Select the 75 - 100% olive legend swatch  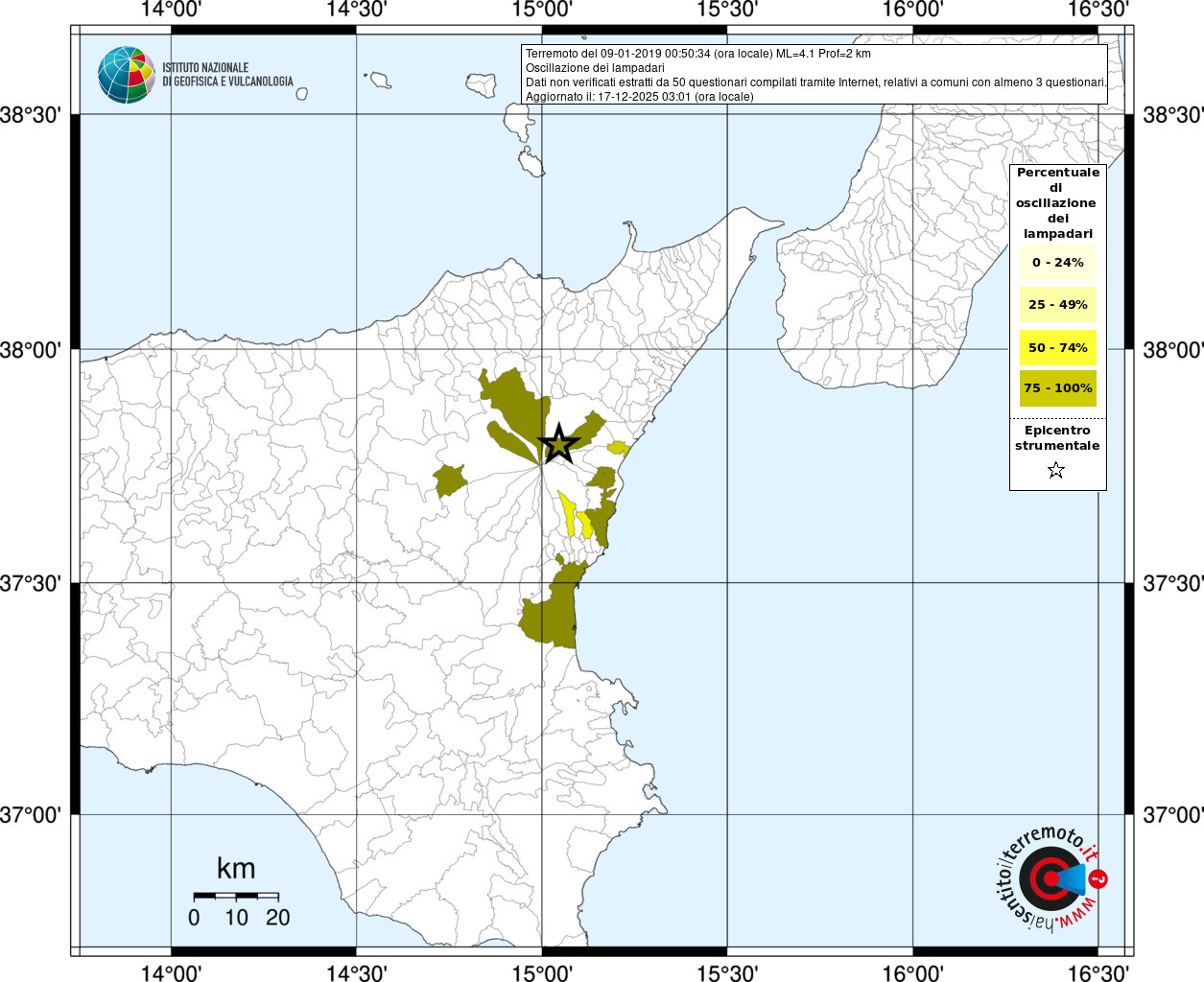point(1057,388)
